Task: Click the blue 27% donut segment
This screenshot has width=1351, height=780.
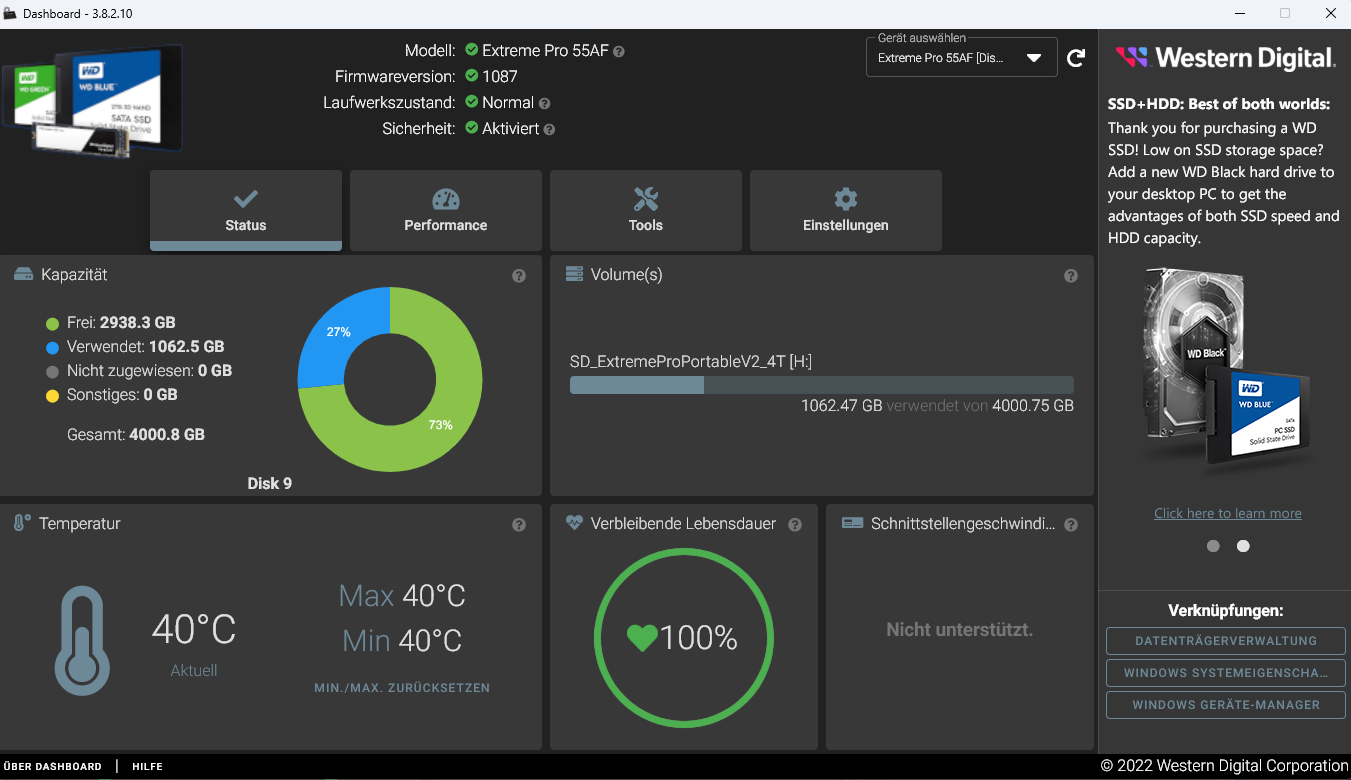Action: coord(338,332)
